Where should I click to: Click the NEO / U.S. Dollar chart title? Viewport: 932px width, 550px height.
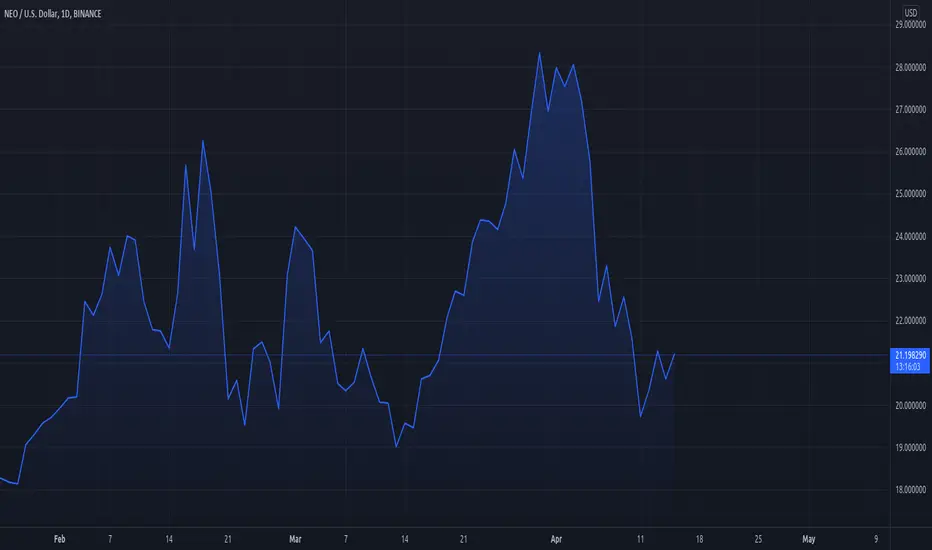point(52,14)
